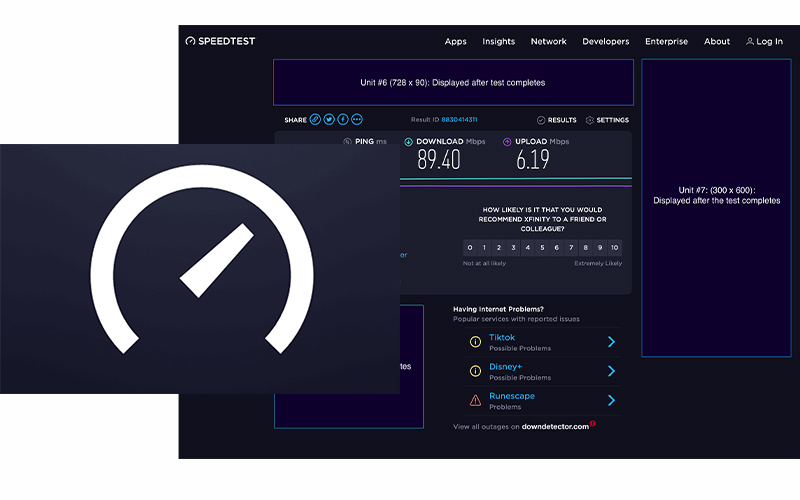
Task: Click the Unit #6 banner ad placeholder
Action: (453, 82)
